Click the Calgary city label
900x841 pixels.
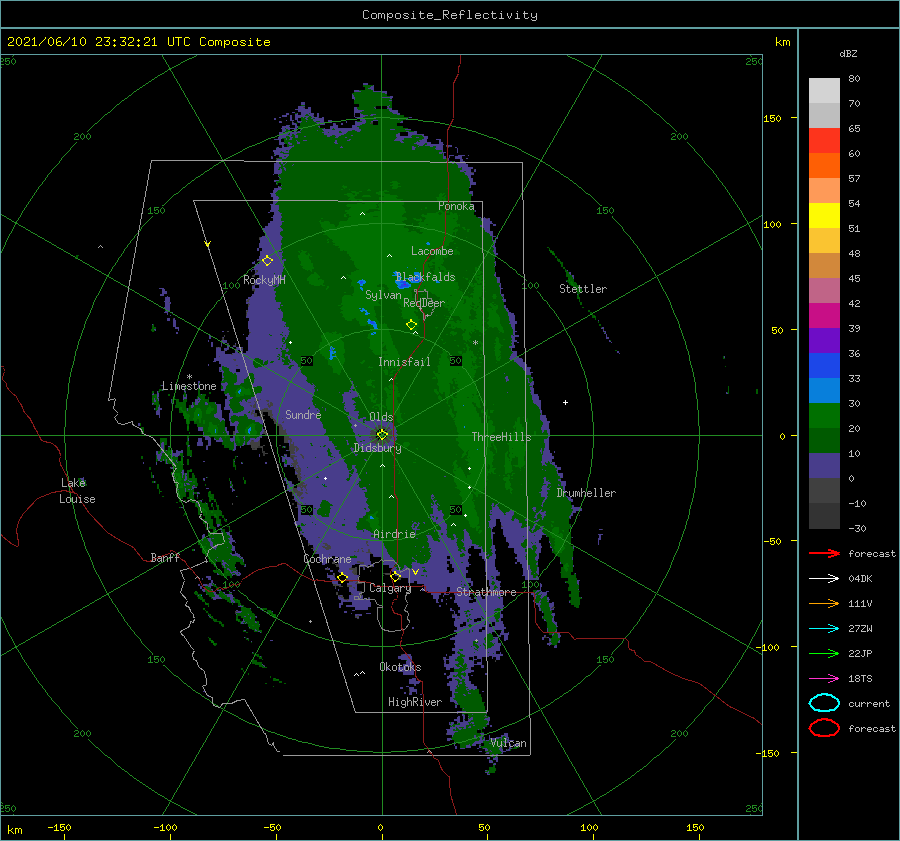click(390, 588)
